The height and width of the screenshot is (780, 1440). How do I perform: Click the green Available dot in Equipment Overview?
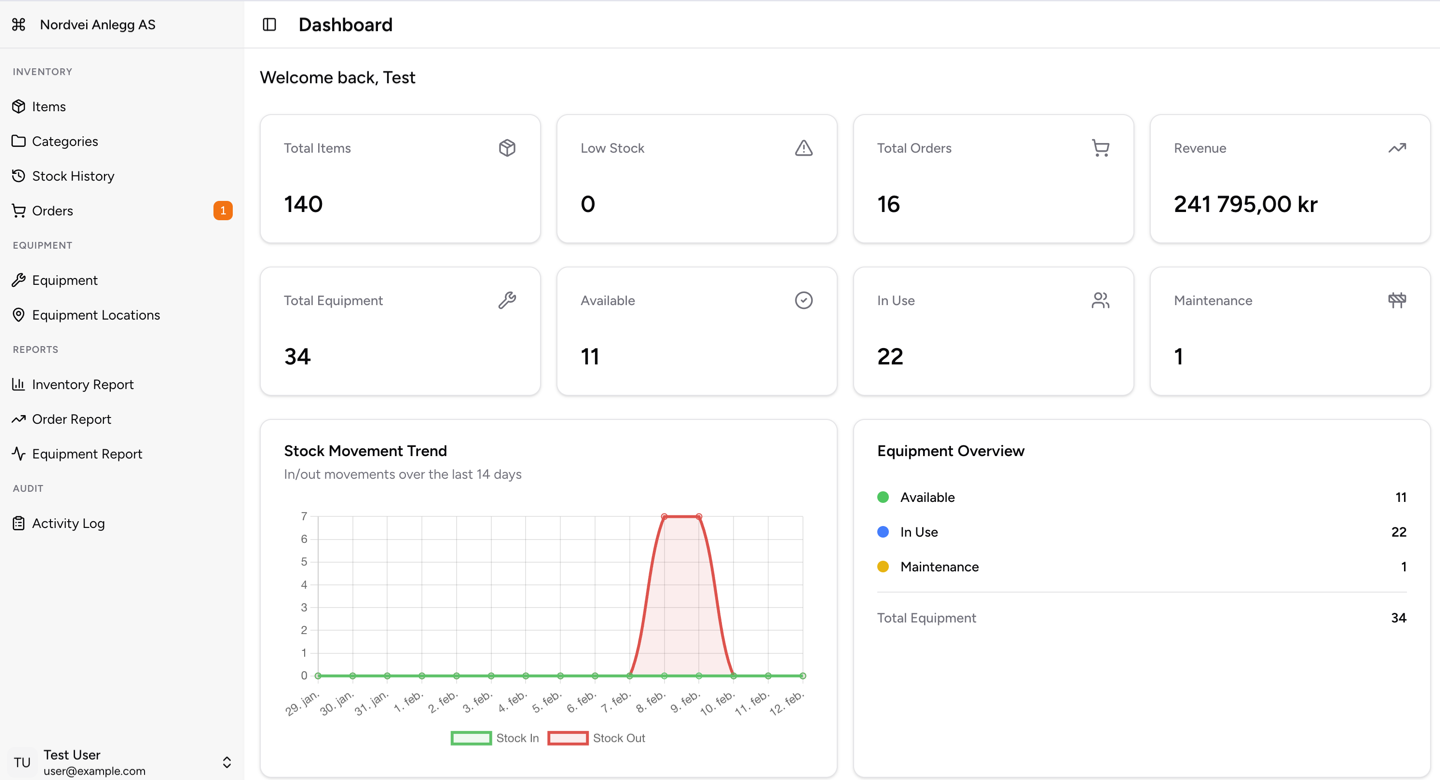point(882,496)
